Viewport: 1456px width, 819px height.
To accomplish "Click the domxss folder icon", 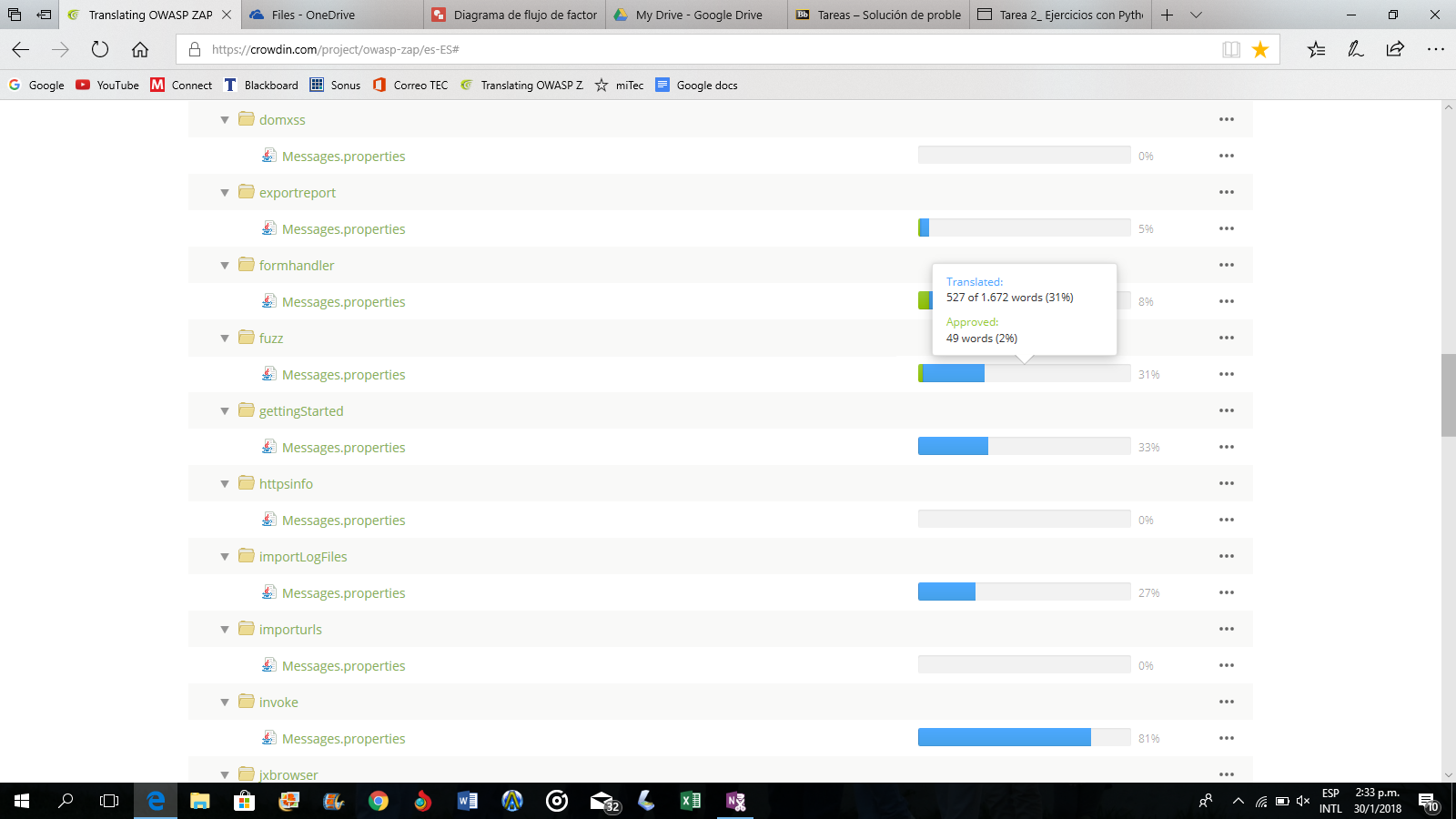I will [x=246, y=118].
